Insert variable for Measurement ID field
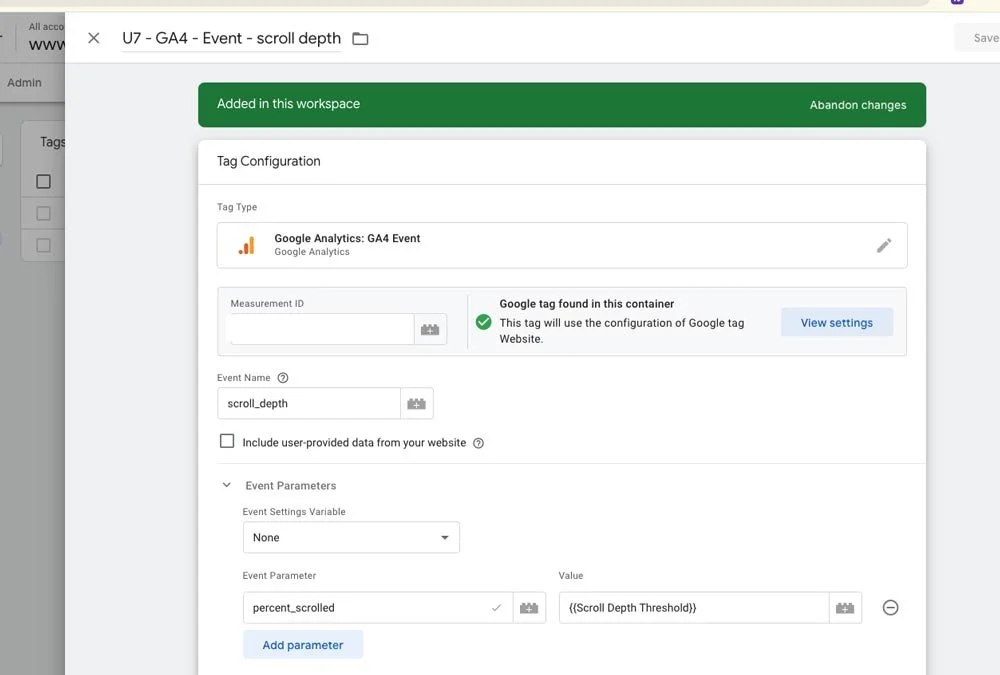Viewport: 1000px width, 675px height. pyautogui.click(x=430, y=329)
